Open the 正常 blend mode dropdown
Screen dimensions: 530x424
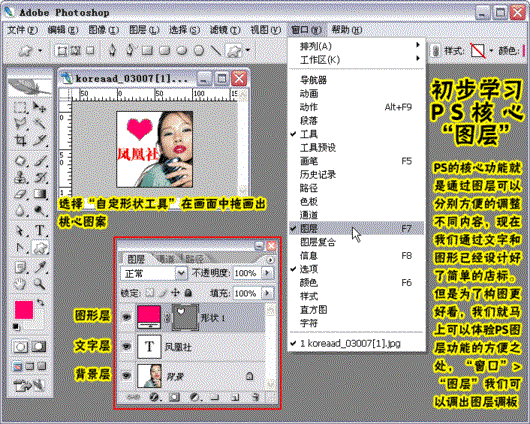coord(154,273)
